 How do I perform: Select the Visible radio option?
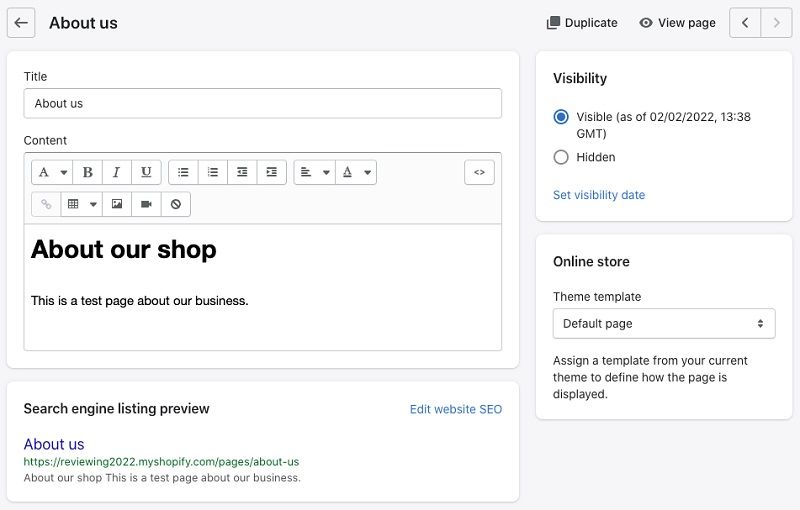[561, 117]
